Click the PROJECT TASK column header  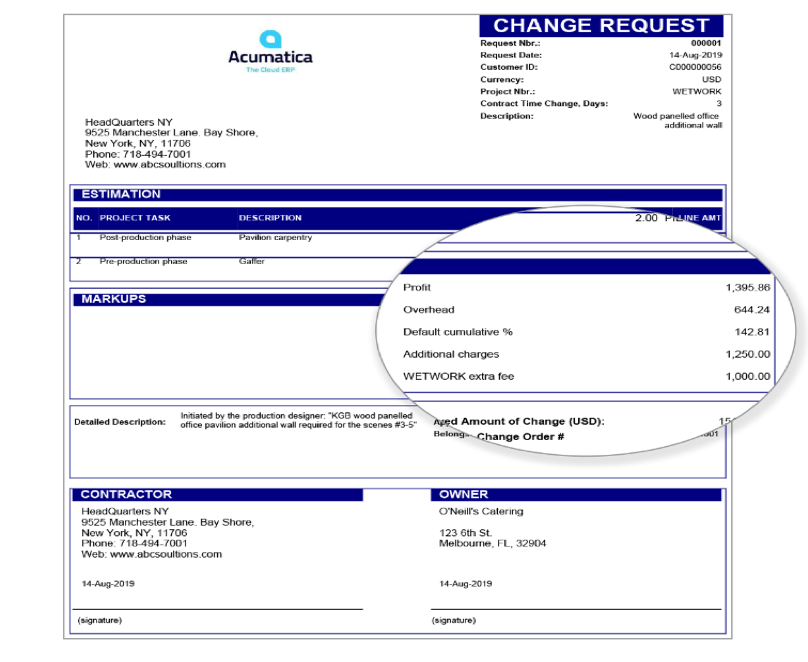(135, 218)
